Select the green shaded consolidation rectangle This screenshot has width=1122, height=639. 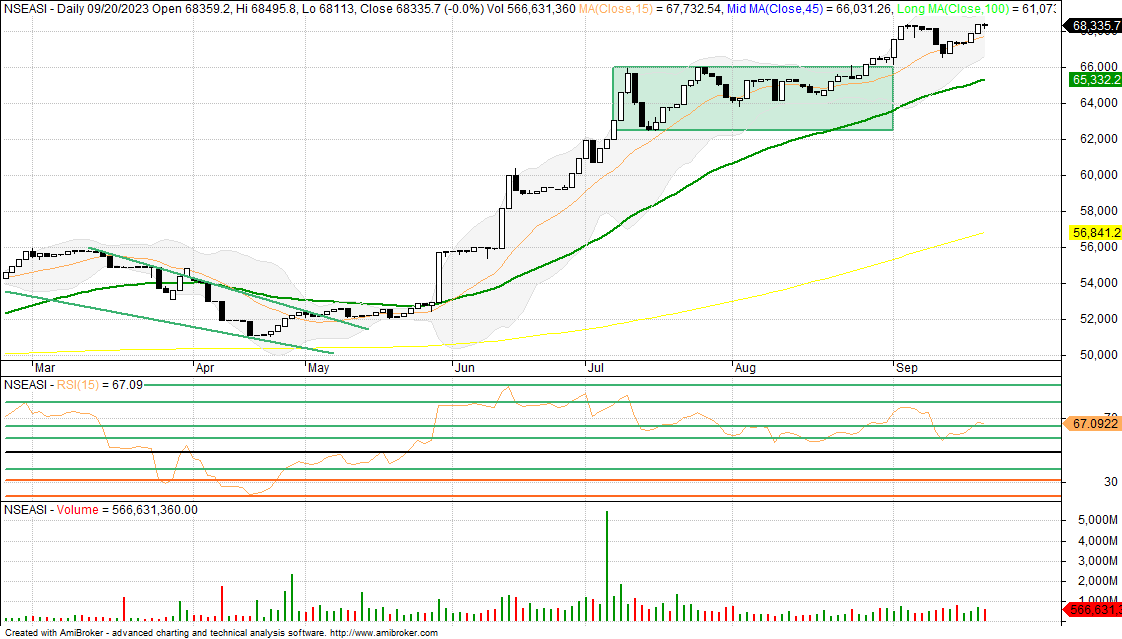[753, 99]
